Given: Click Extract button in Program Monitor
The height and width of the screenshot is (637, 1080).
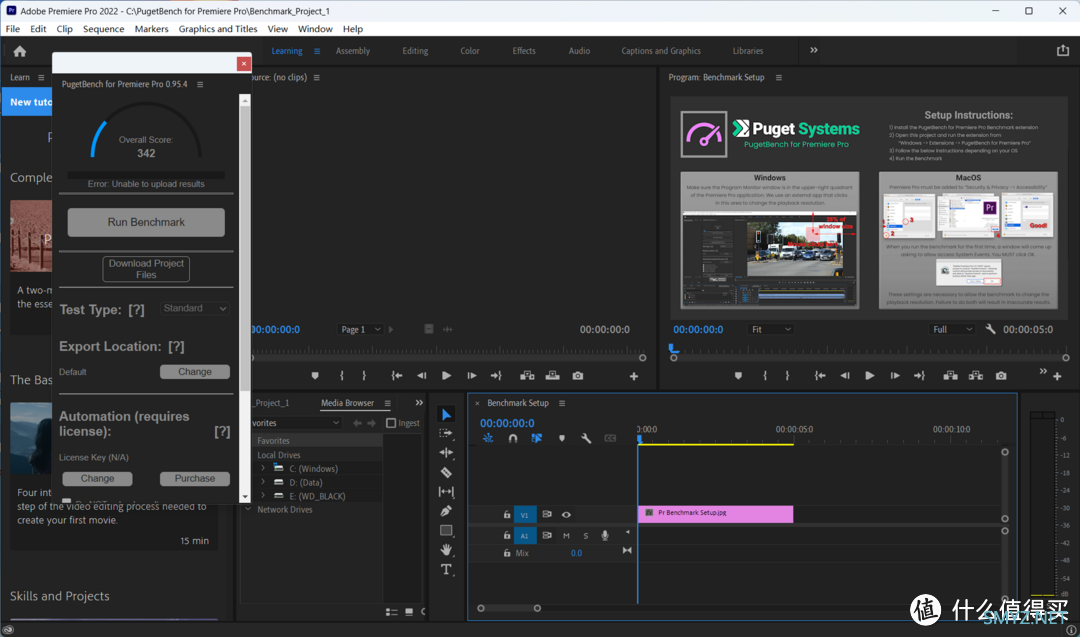Looking at the screenshot, I should [x=976, y=376].
